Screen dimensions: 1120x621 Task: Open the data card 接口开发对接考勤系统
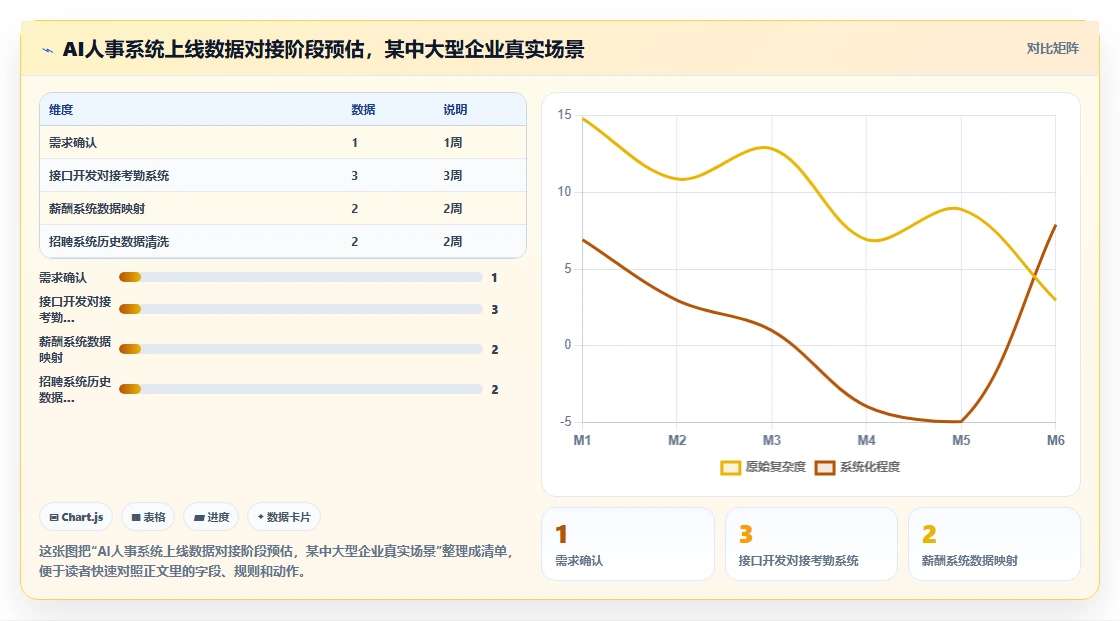[811, 545]
